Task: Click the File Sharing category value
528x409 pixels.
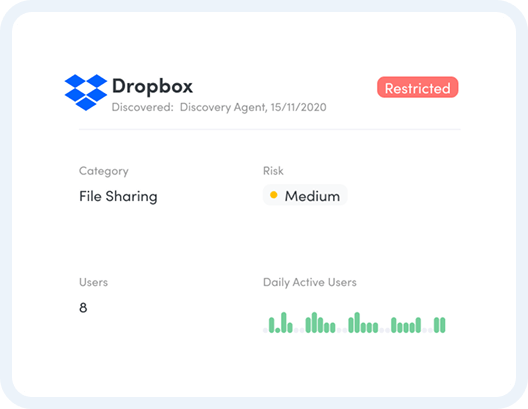Action: (x=118, y=196)
